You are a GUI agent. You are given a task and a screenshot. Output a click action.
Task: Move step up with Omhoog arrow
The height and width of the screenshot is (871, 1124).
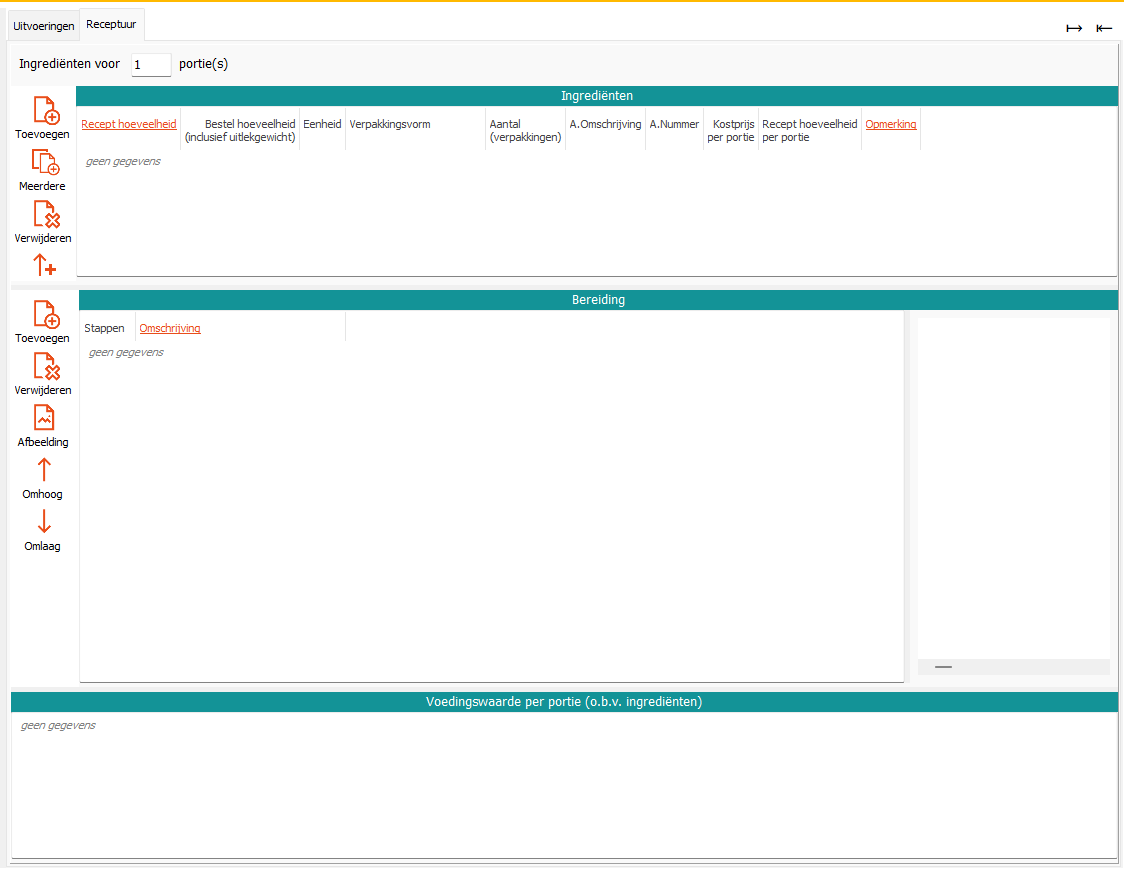click(x=44, y=470)
